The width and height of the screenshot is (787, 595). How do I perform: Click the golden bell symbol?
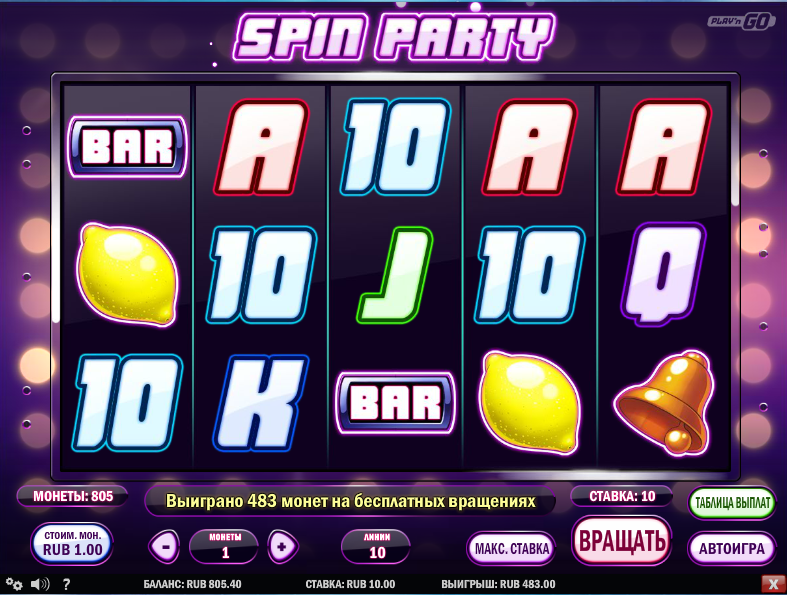(x=664, y=402)
